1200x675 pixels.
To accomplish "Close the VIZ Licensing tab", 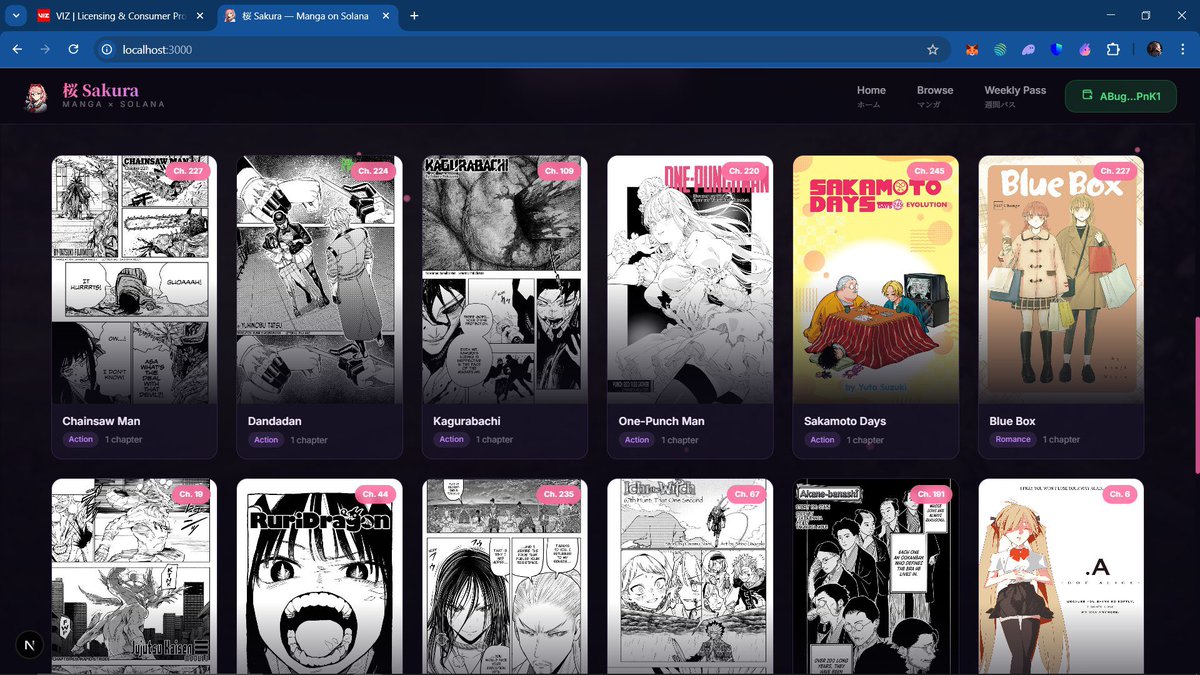I will pos(200,16).
